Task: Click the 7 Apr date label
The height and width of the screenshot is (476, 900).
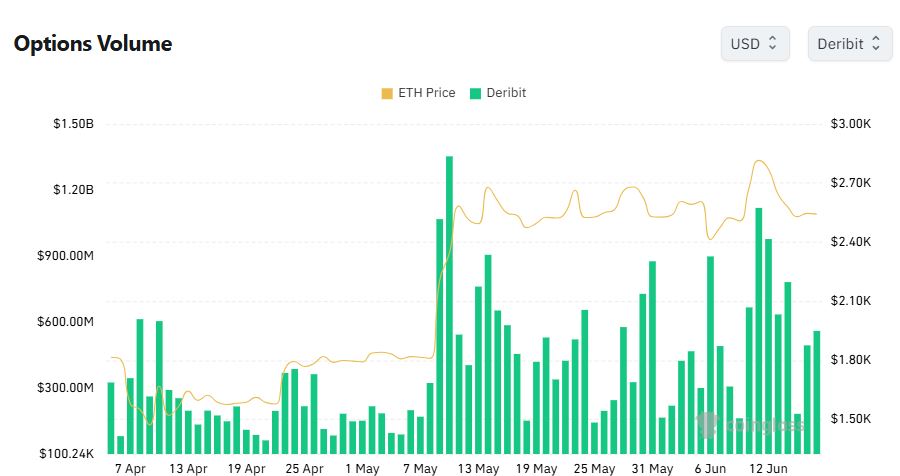Action: click(x=130, y=468)
